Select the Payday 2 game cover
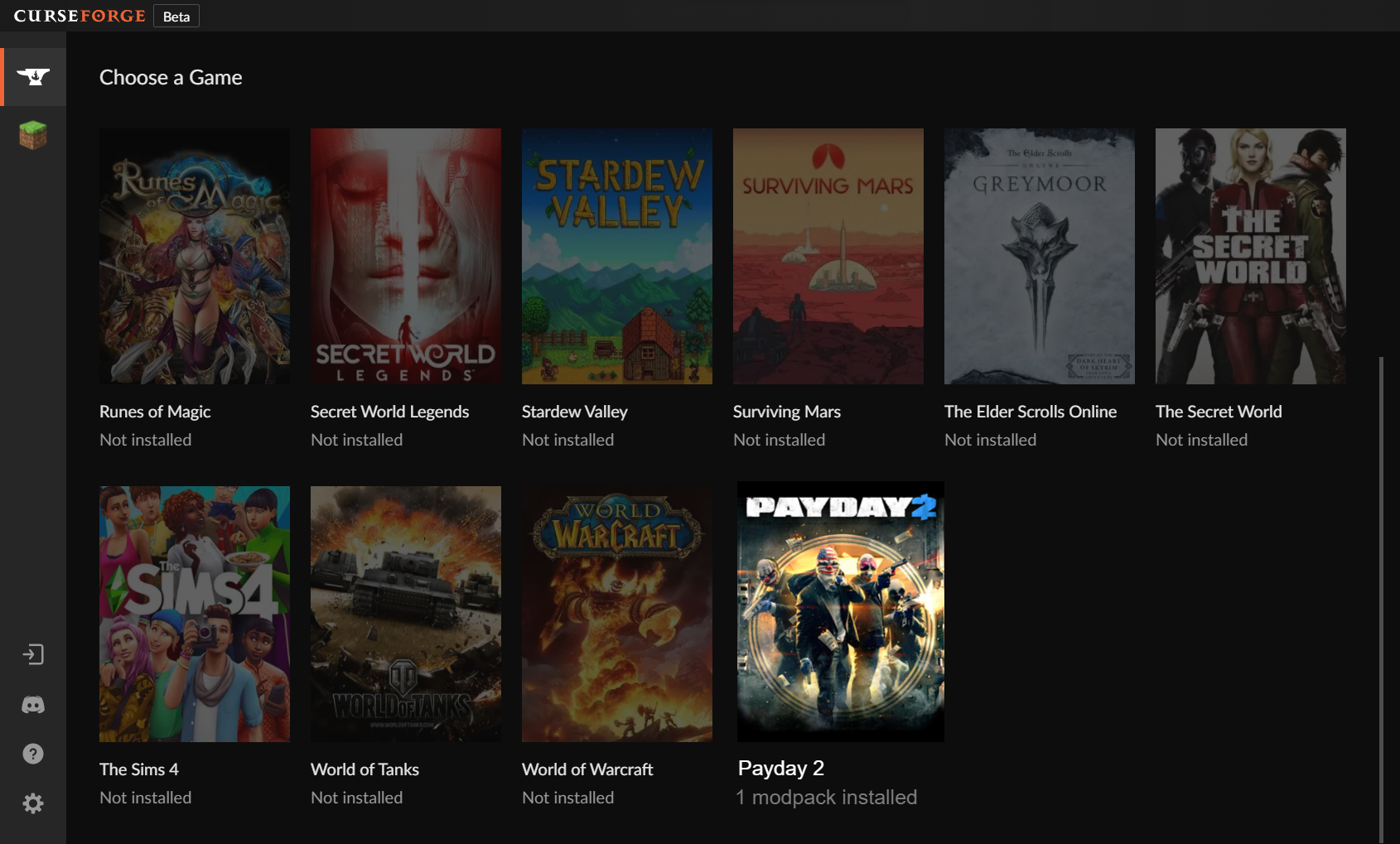 click(x=841, y=611)
